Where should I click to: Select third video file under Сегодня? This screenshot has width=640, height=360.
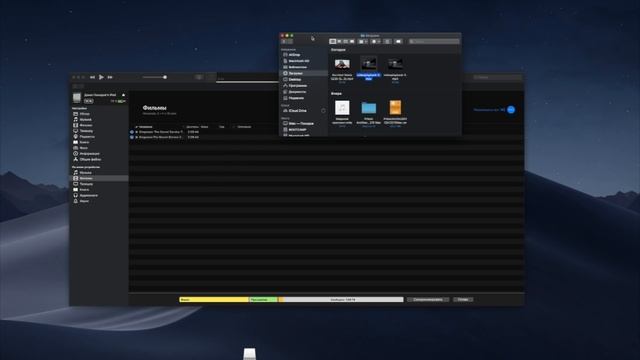[x=395, y=64]
